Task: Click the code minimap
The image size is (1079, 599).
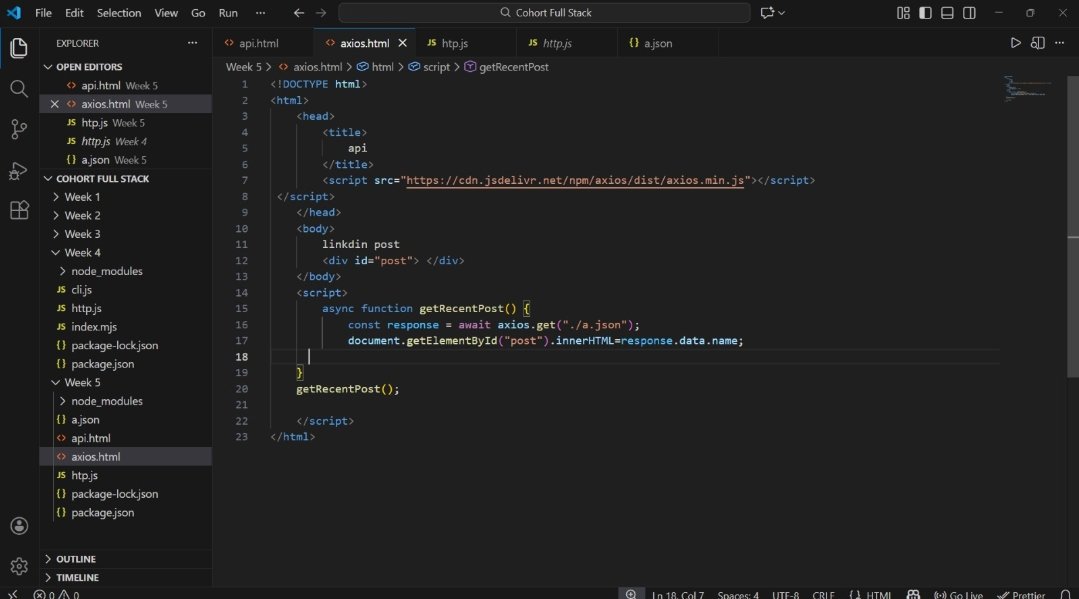Action: [x=1028, y=88]
